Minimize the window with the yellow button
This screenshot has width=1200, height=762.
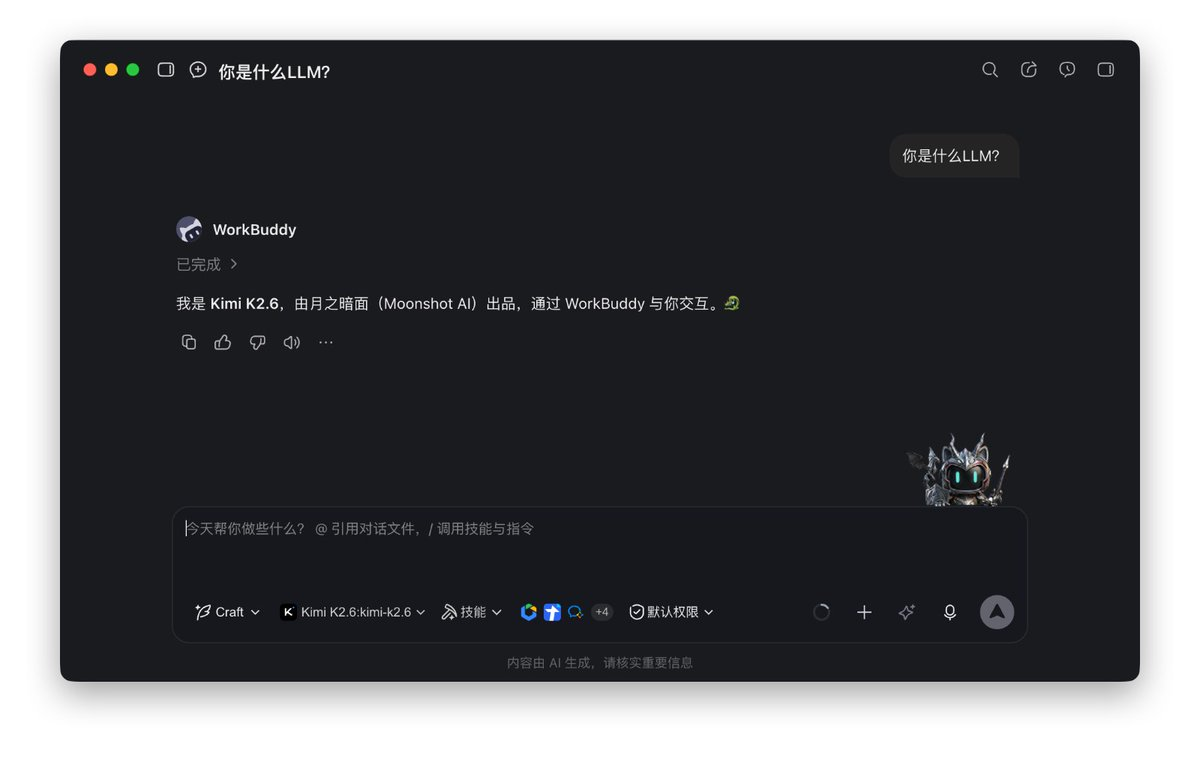(111, 70)
